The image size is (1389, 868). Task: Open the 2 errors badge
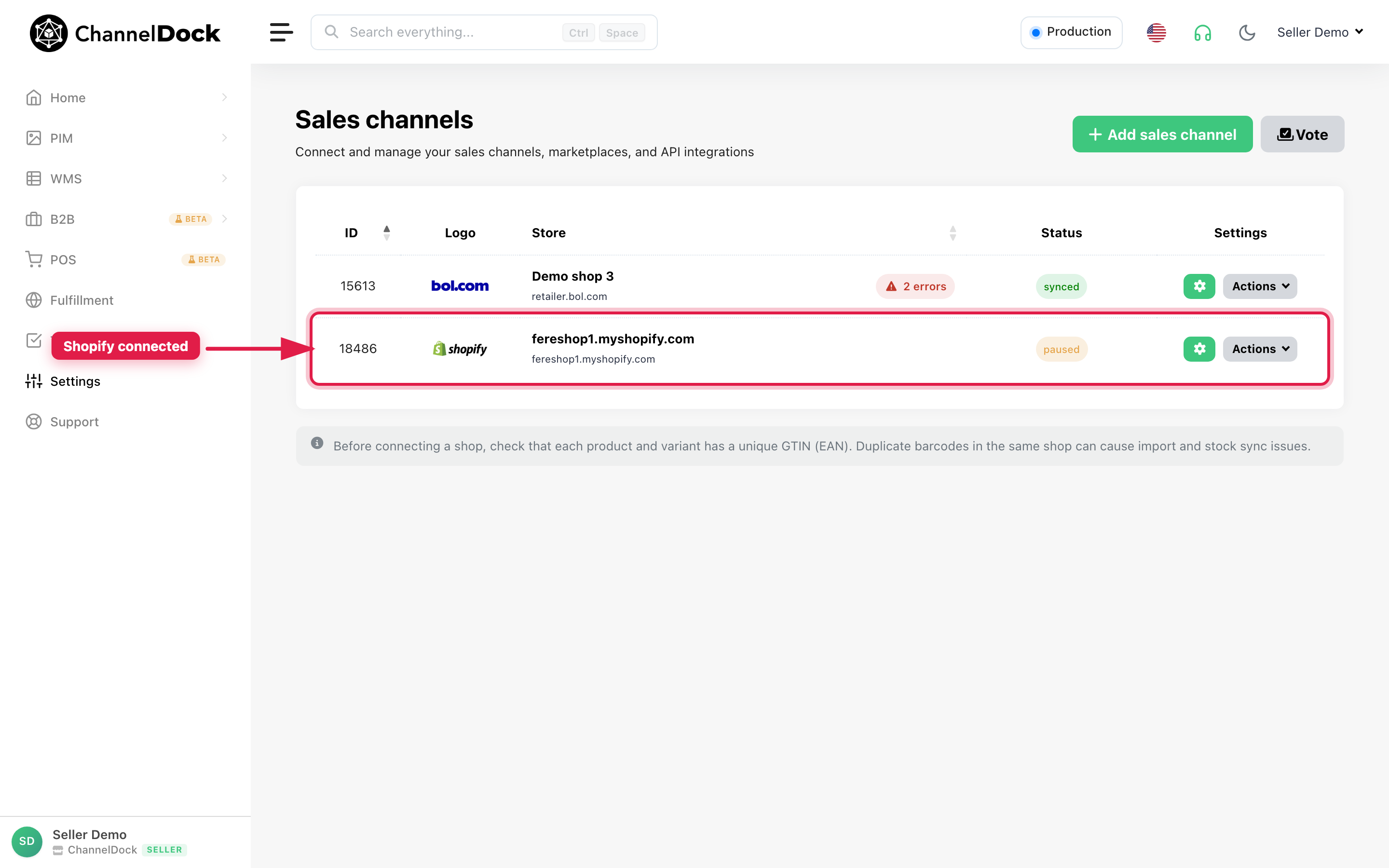point(915,286)
